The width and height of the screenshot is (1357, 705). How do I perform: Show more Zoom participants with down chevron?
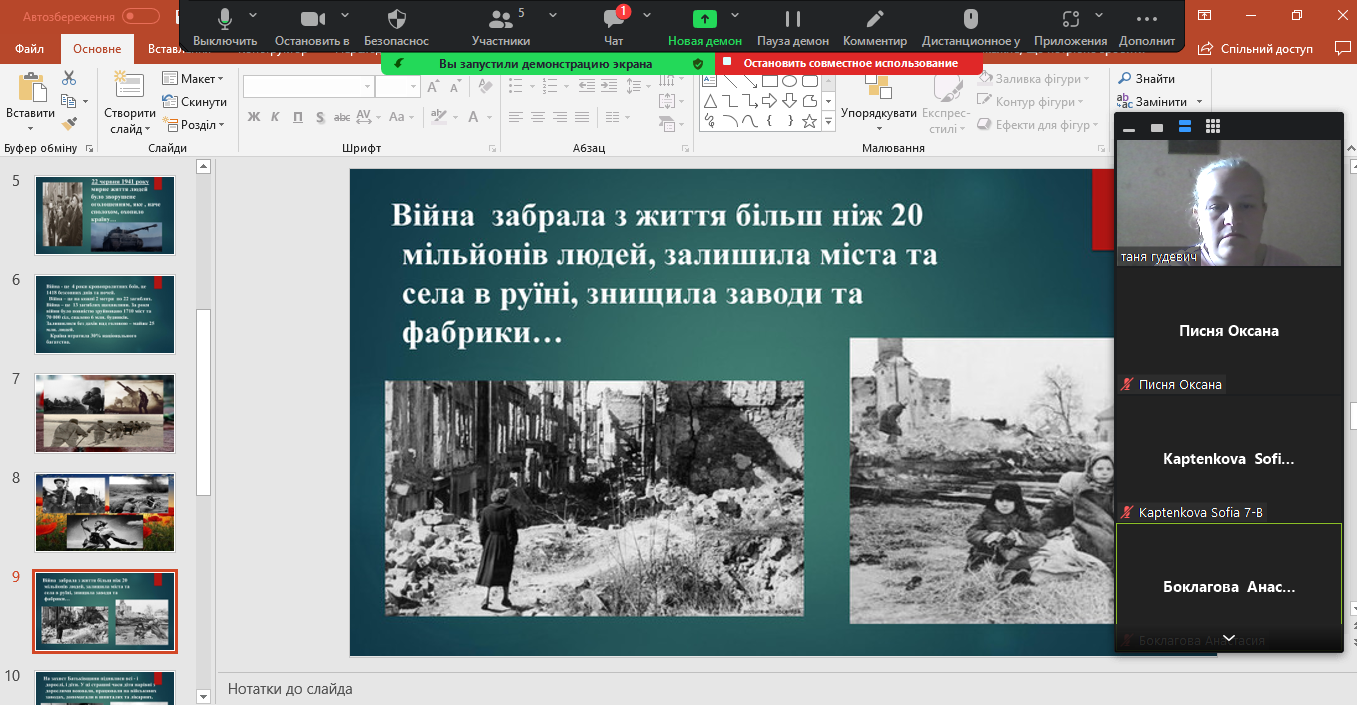[x=1229, y=639]
